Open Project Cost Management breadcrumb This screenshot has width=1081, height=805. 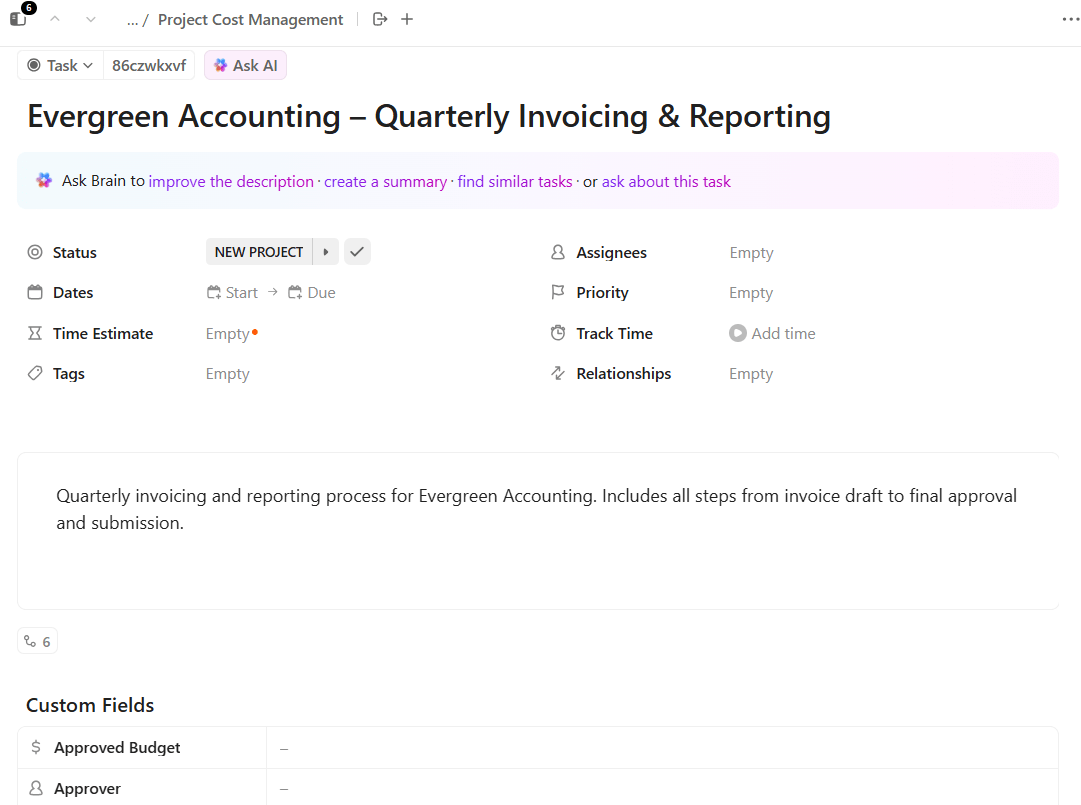tap(249, 19)
